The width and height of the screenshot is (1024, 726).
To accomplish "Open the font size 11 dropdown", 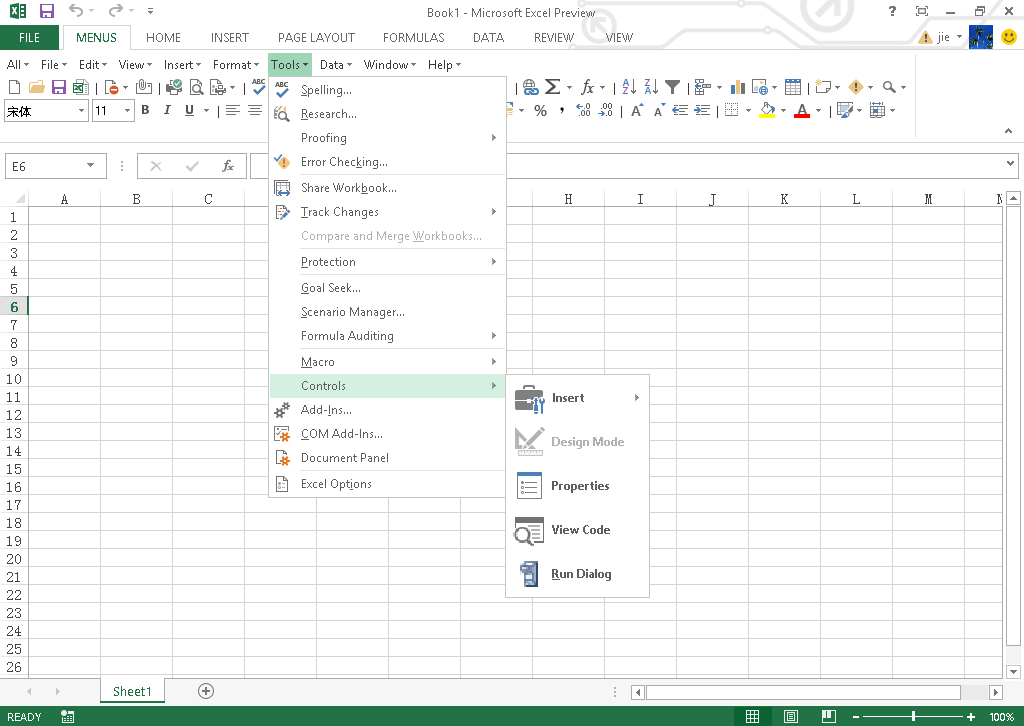I will [x=128, y=111].
